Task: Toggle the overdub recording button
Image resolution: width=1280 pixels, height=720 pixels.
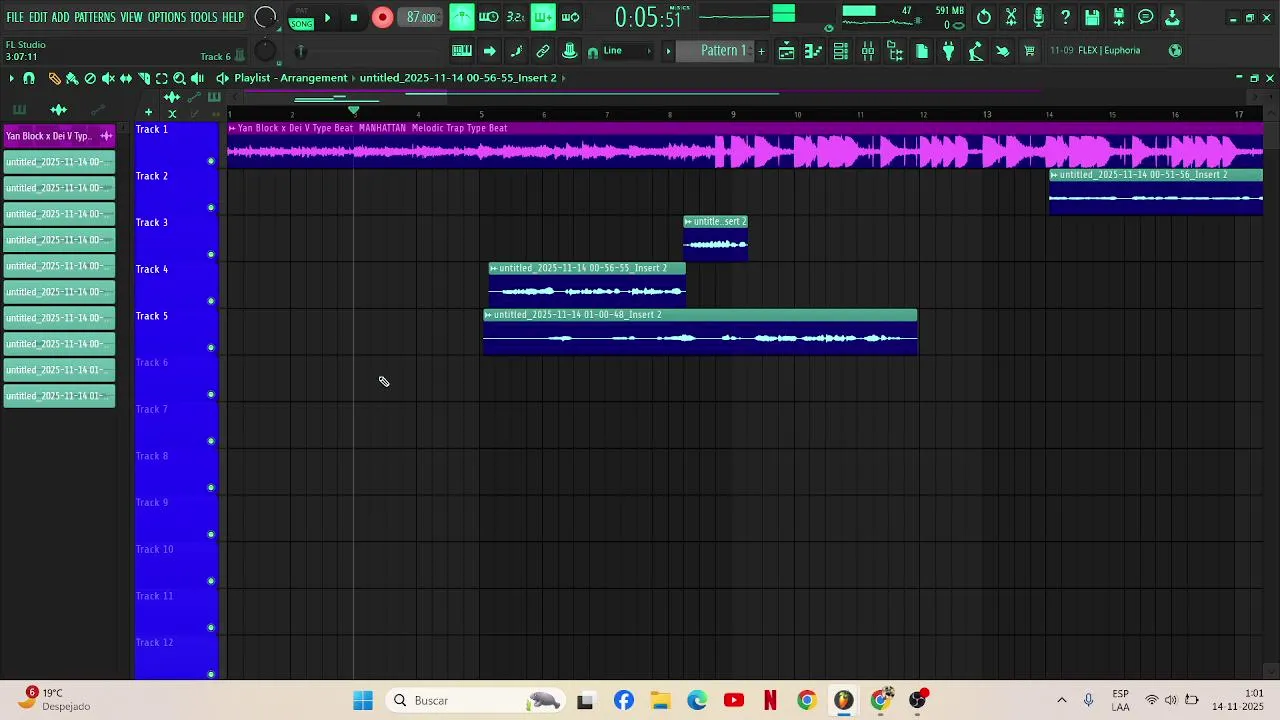Action: [x=543, y=17]
